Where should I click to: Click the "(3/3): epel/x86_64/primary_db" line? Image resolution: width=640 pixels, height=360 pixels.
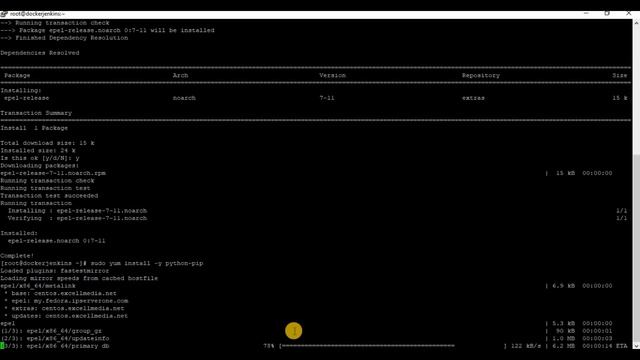coord(55,346)
